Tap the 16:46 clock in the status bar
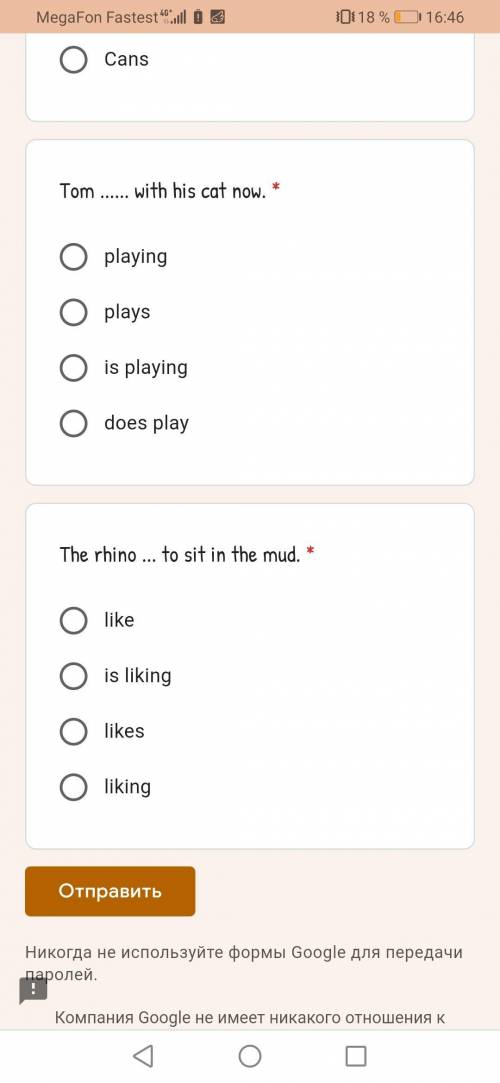 (445, 17)
